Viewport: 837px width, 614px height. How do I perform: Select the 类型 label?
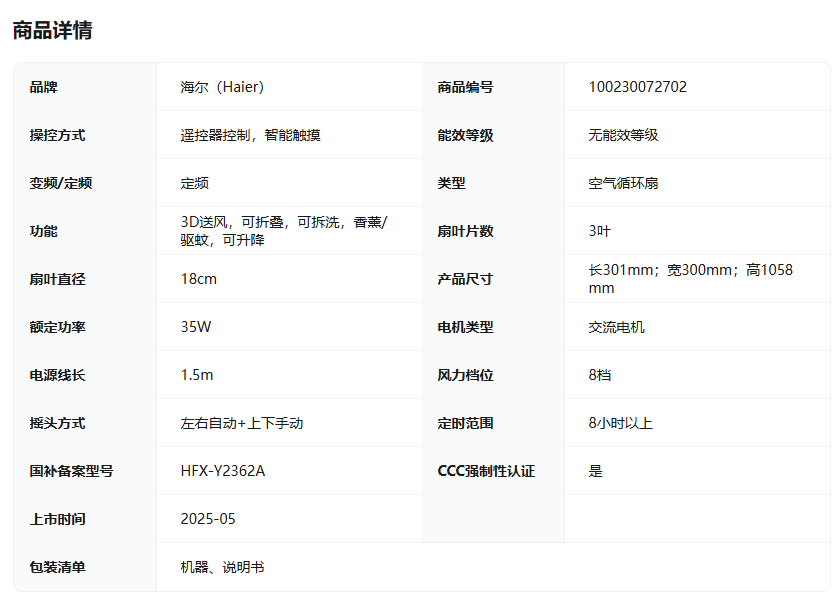(451, 183)
